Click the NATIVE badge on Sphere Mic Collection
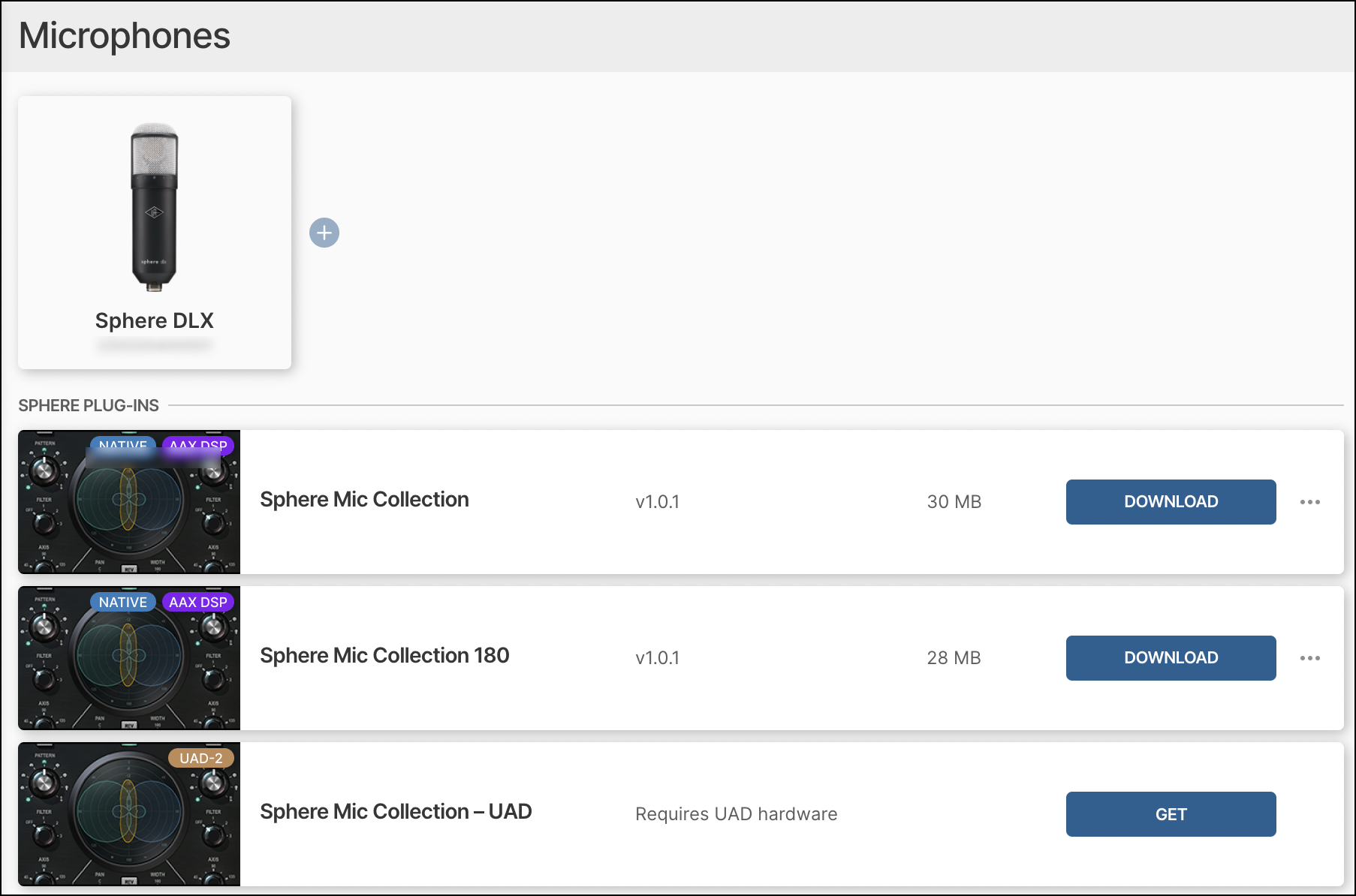The image size is (1356, 896). 123,446
